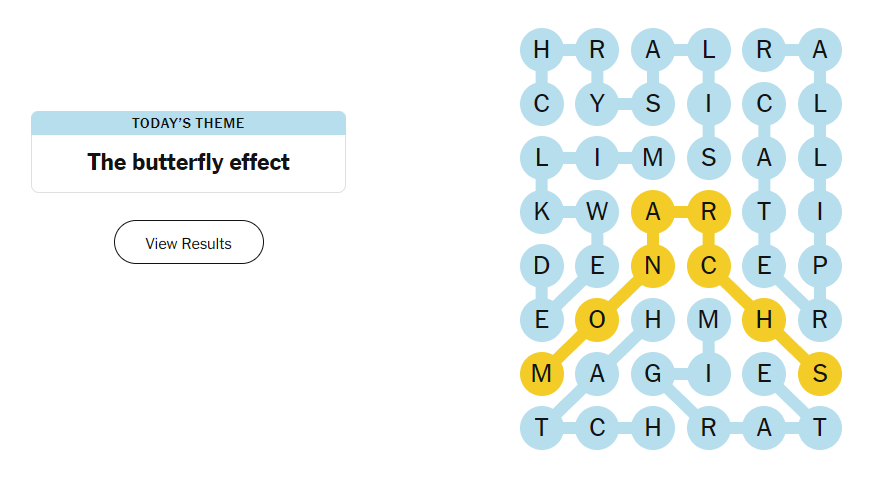The height and width of the screenshot is (478, 871).
Task: Tap the yellow highlighted letter R
Action: point(709,211)
